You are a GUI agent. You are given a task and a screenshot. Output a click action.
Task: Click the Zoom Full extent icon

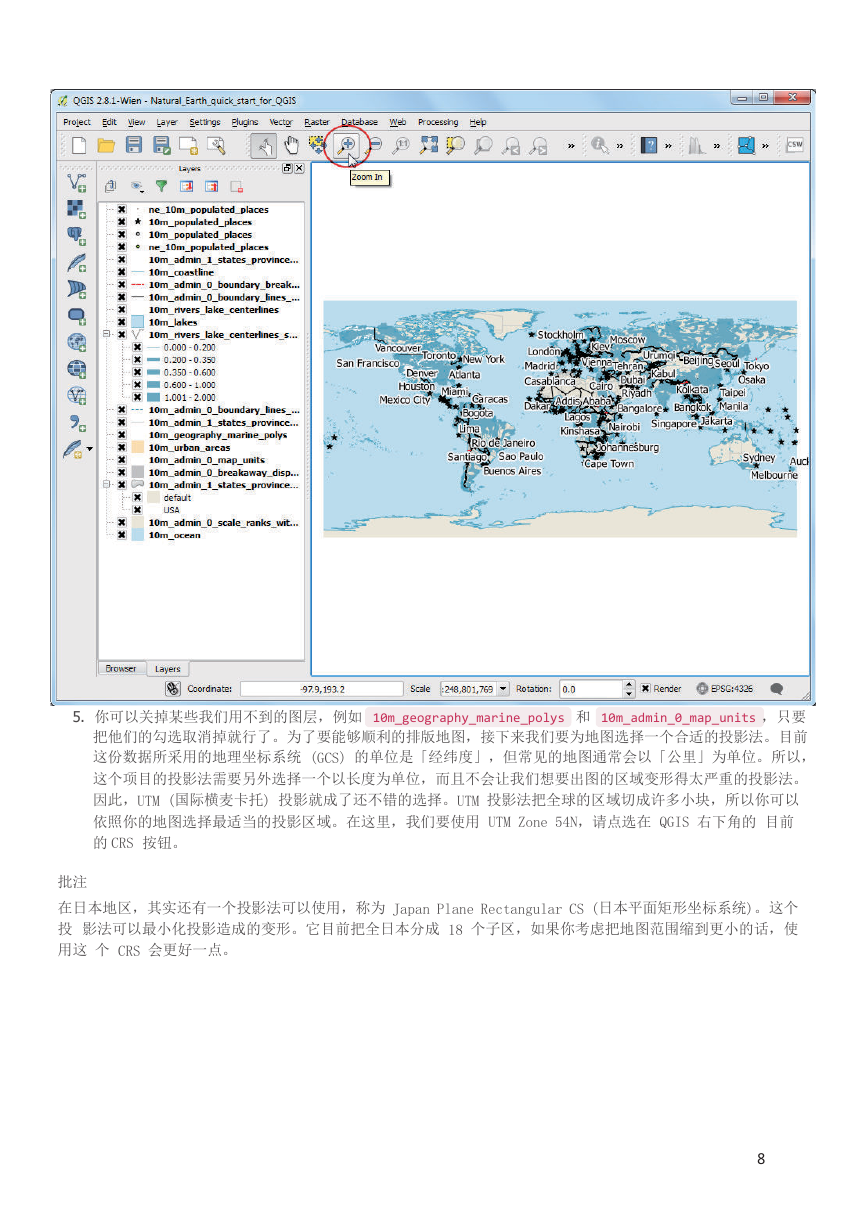tap(429, 146)
